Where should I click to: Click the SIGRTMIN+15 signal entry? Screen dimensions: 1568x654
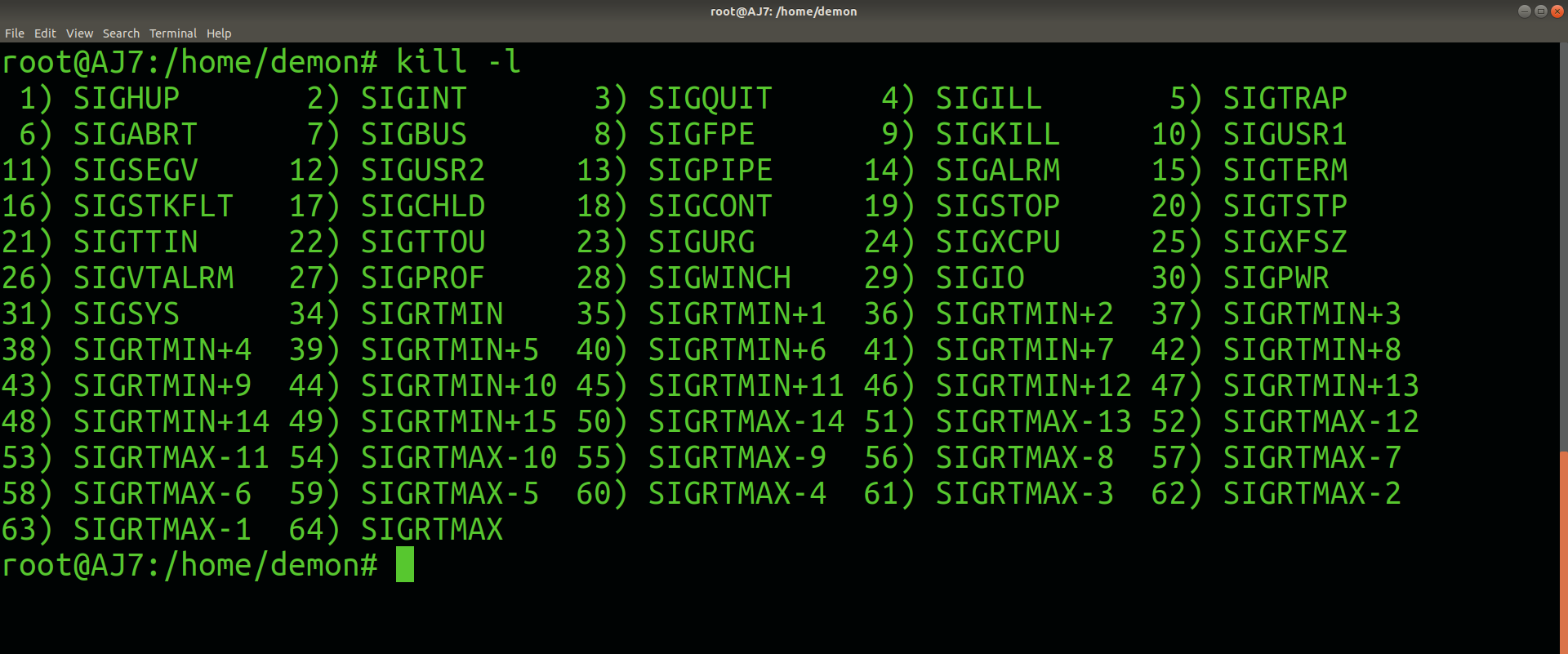[x=459, y=421]
